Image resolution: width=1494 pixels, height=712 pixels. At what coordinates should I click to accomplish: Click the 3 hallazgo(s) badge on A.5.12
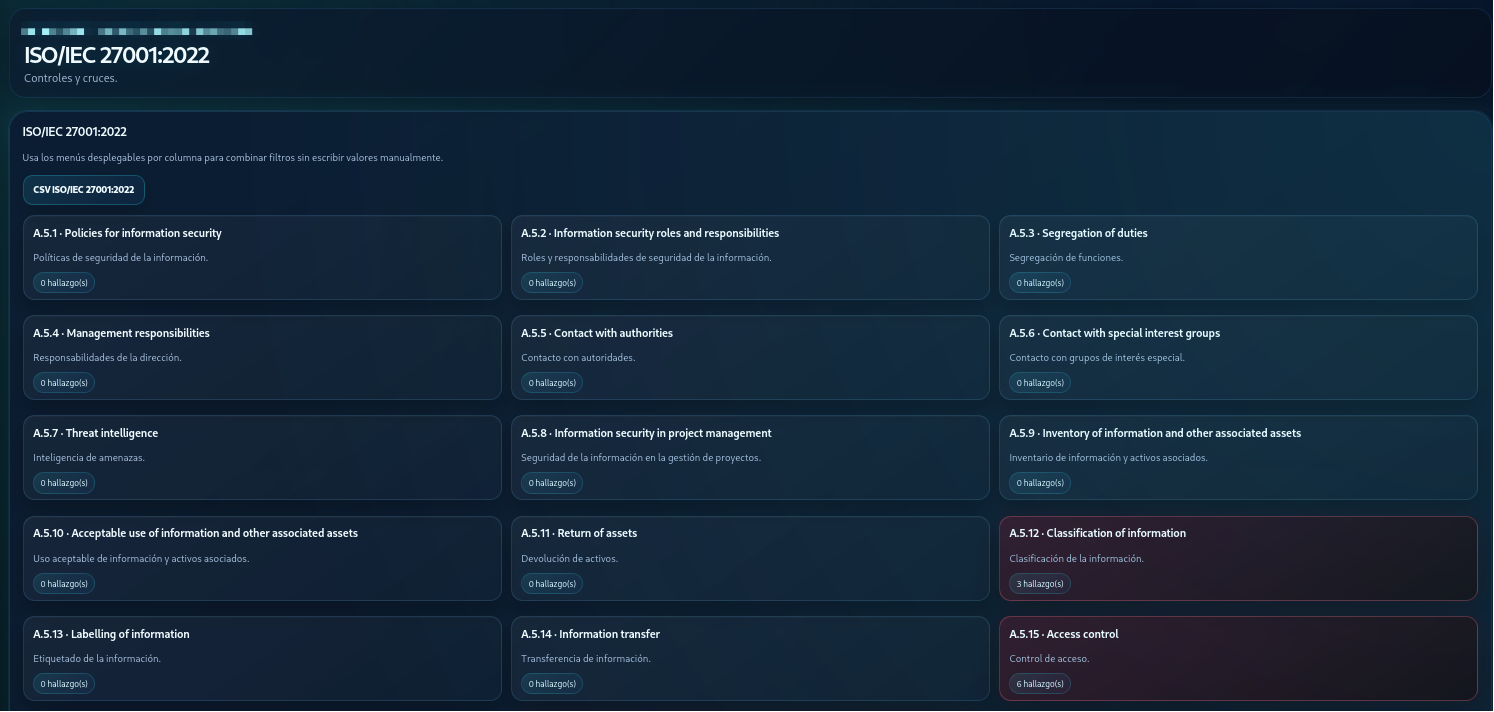(x=1040, y=584)
